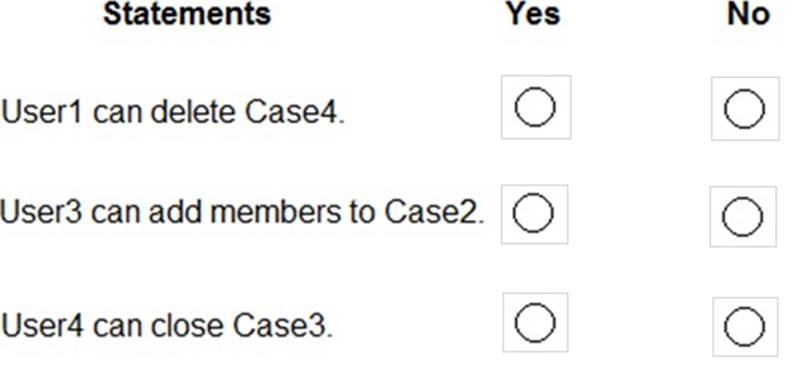792x366 pixels.
Task: Click the Yes column header
Action: [533, 14]
